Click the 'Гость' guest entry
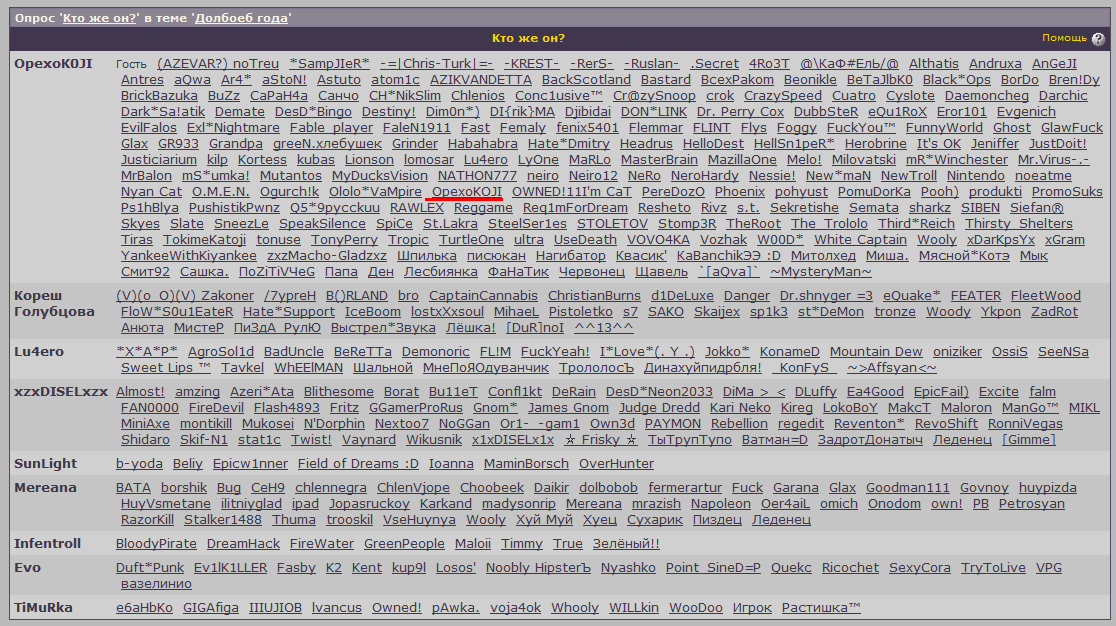 (131, 64)
